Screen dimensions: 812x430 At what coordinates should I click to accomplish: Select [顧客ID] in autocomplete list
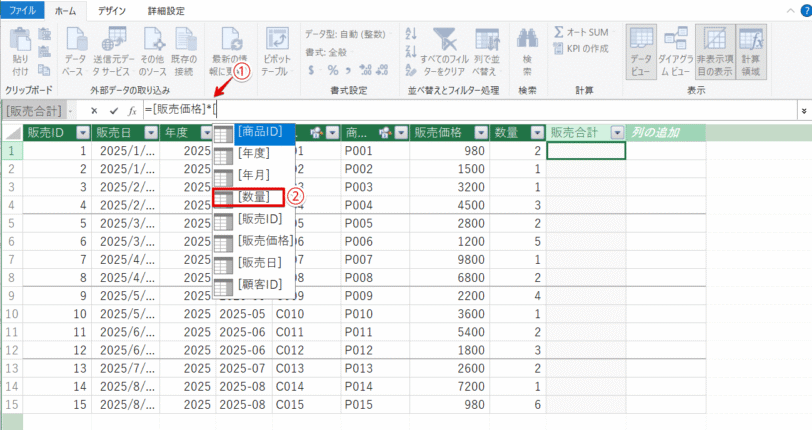pyautogui.click(x=254, y=284)
